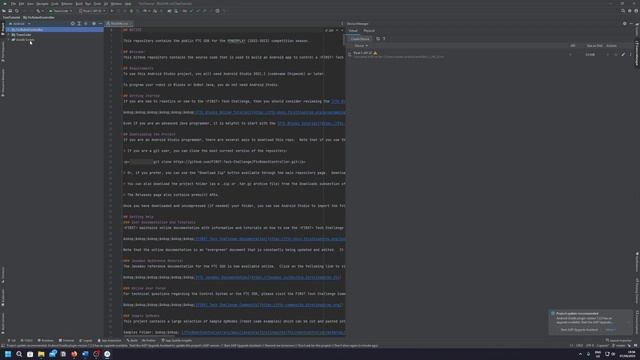Click FtcRobotController breadcrumb
This screenshot has width=640, height=360.
pyautogui.click(x=39, y=18)
